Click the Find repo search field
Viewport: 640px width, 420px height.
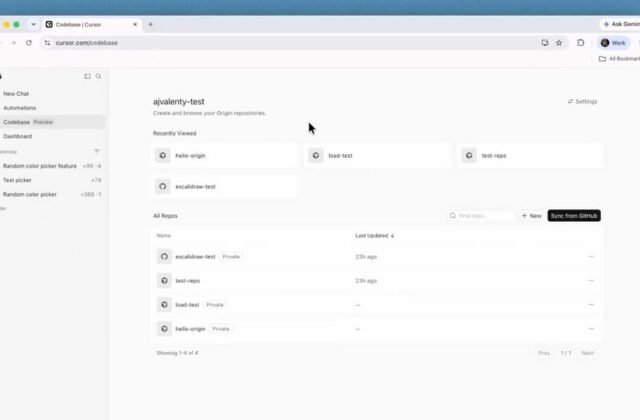tap(481, 216)
